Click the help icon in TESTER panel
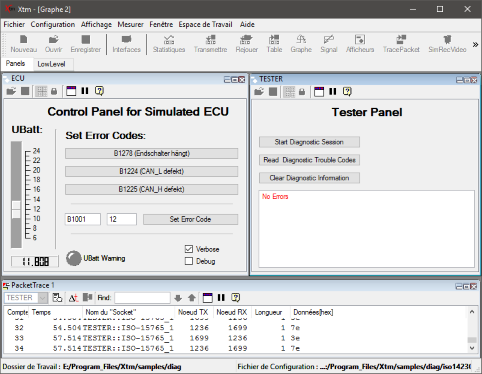This screenshot has width=482, height=374. click(347, 91)
